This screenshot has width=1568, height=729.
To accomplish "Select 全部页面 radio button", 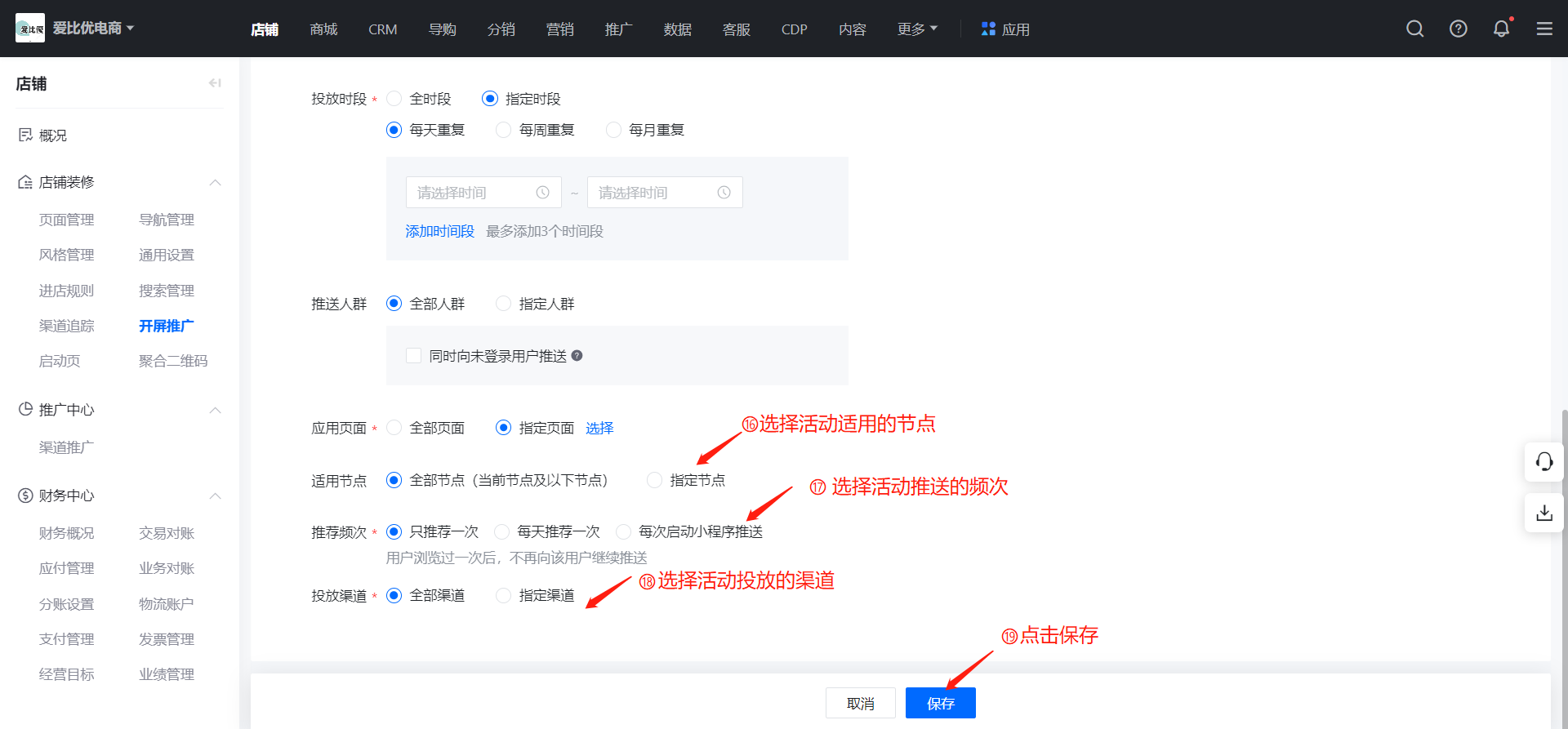I will tap(394, 428).
